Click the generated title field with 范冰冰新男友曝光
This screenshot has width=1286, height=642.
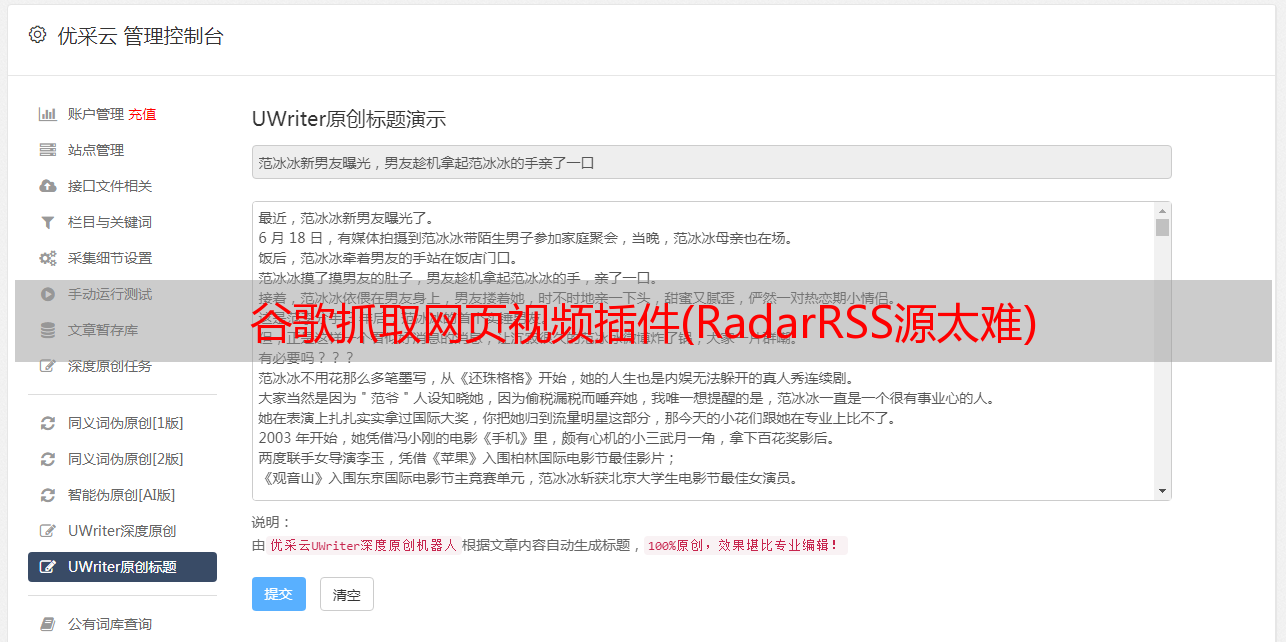click(711, 162)
